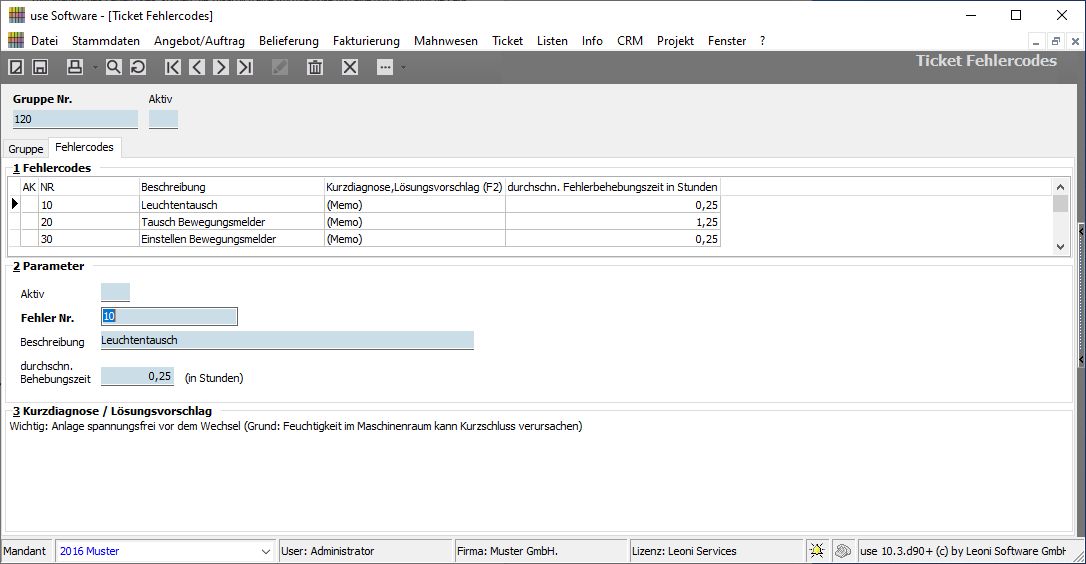Click the refresh icon in toolbar
Image resolution: width=1086 pixels, height=564 pixels.
(x=137, y=67)
